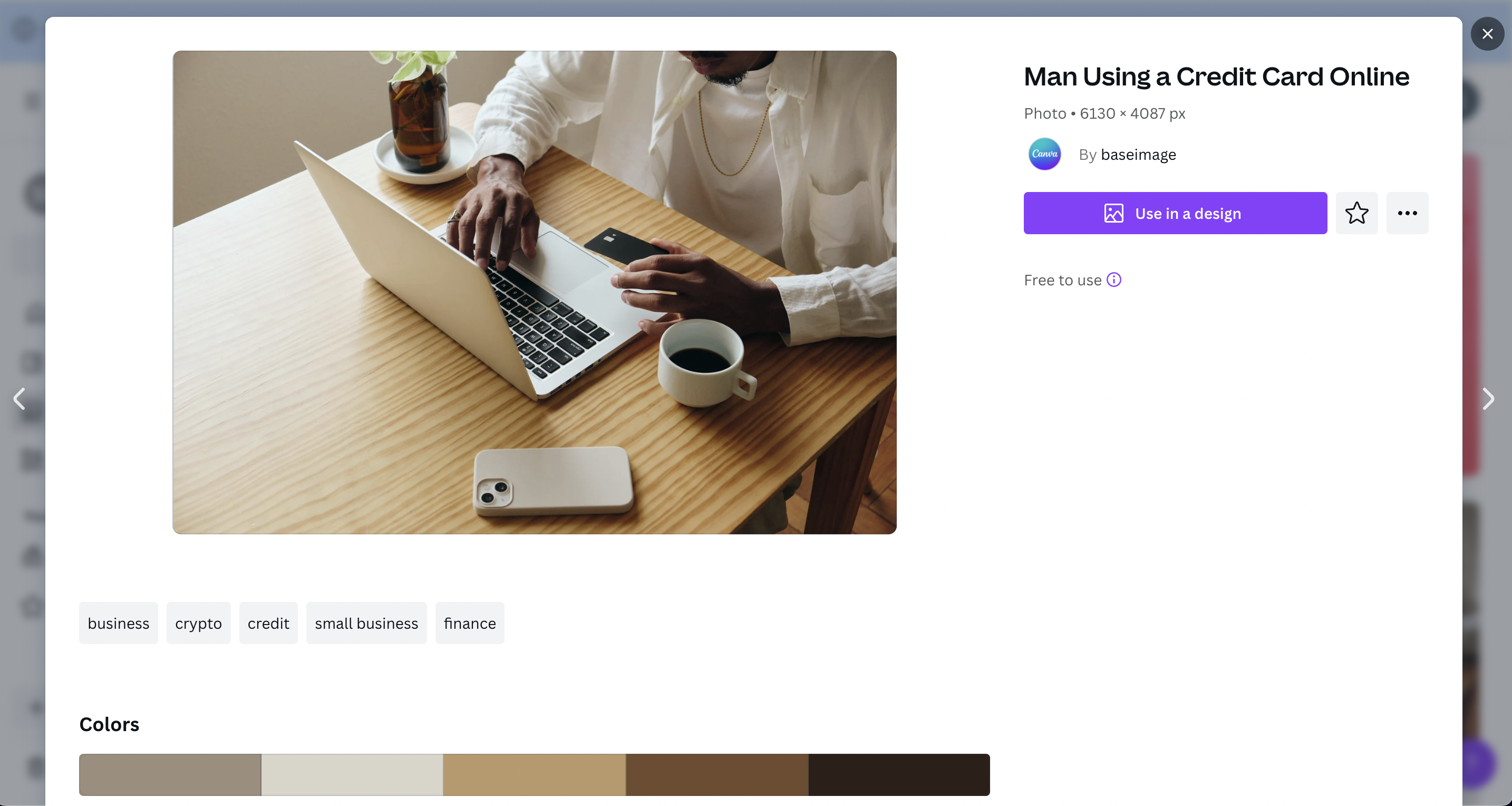Star this photo to save it
This screenshot has width=1512, height=806.
click(x=1356, y=213)
